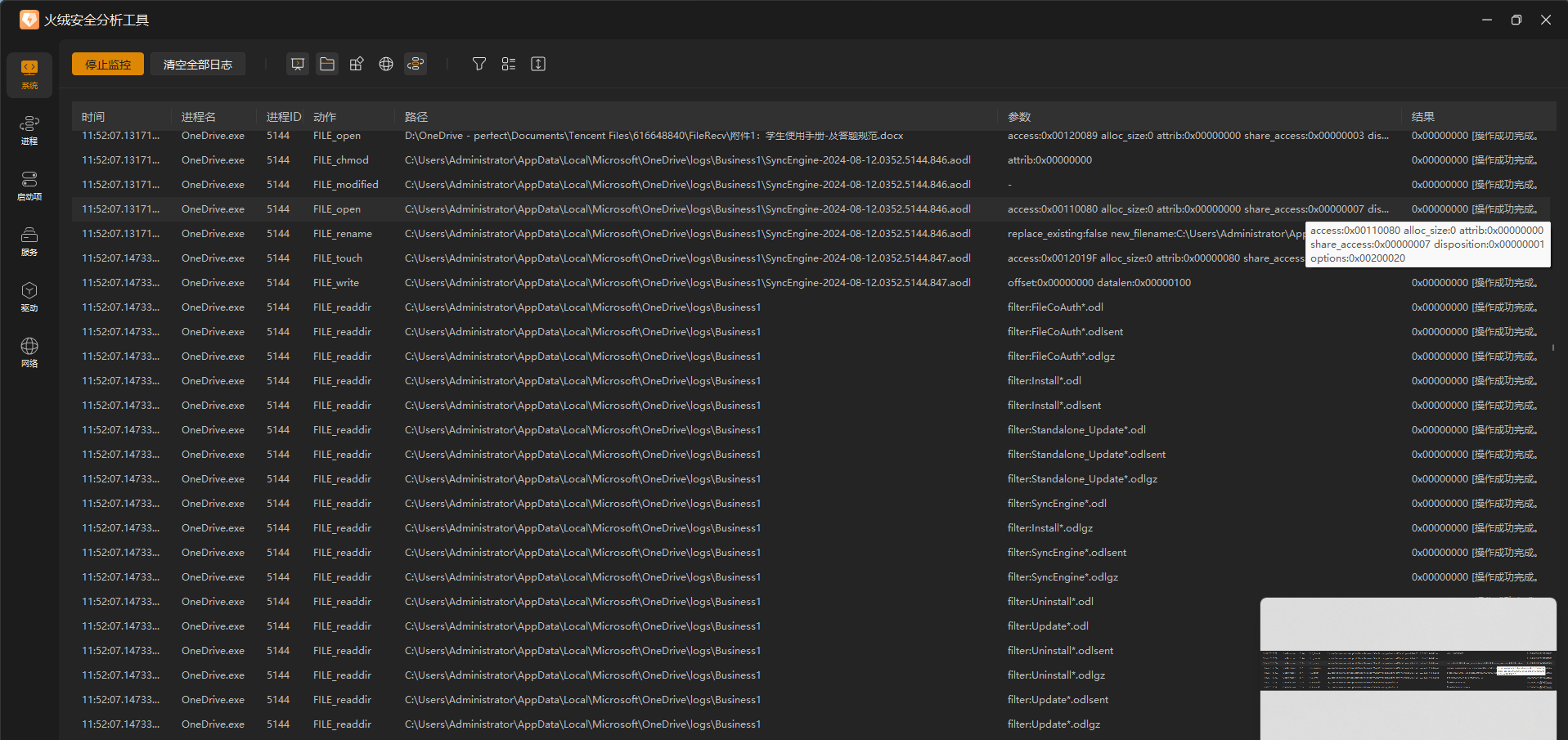Select the FILE_modified action row

pos(811,185)
